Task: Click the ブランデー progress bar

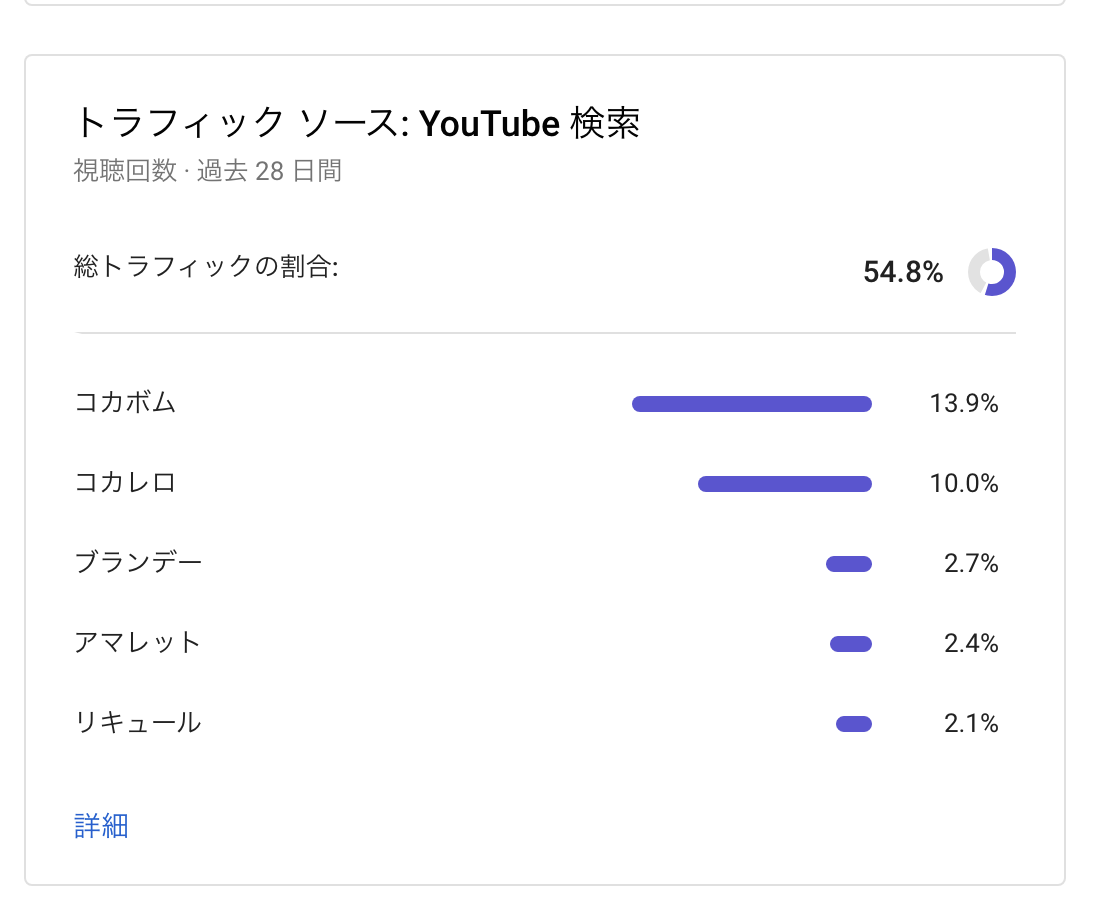Action: [x=849, y=564]
